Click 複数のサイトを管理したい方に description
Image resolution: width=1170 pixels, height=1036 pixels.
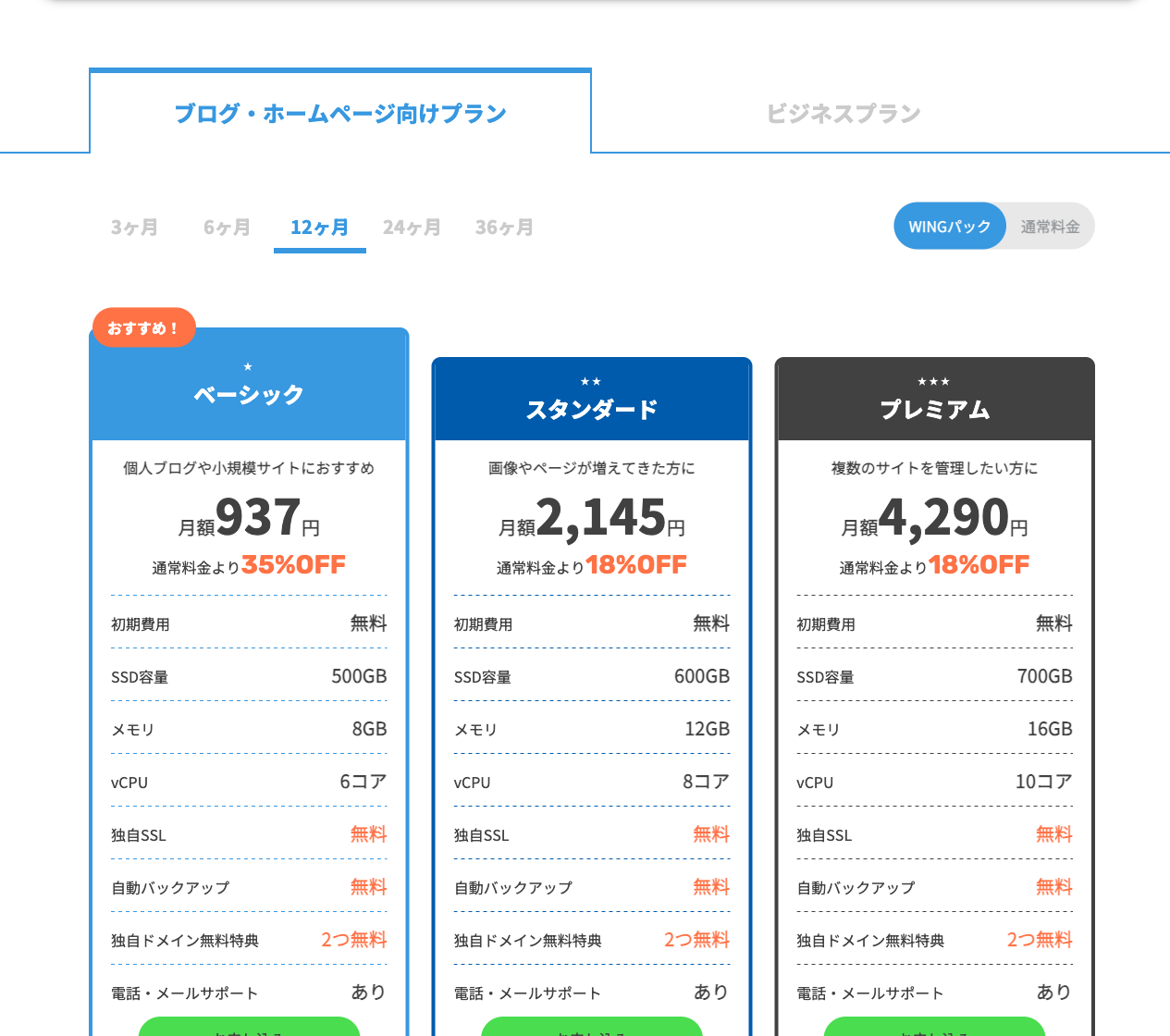coord(935,468)
